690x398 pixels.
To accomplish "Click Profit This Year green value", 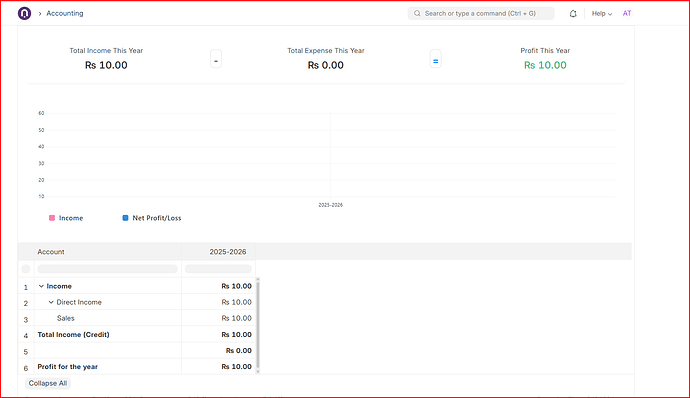I will 545,65.
